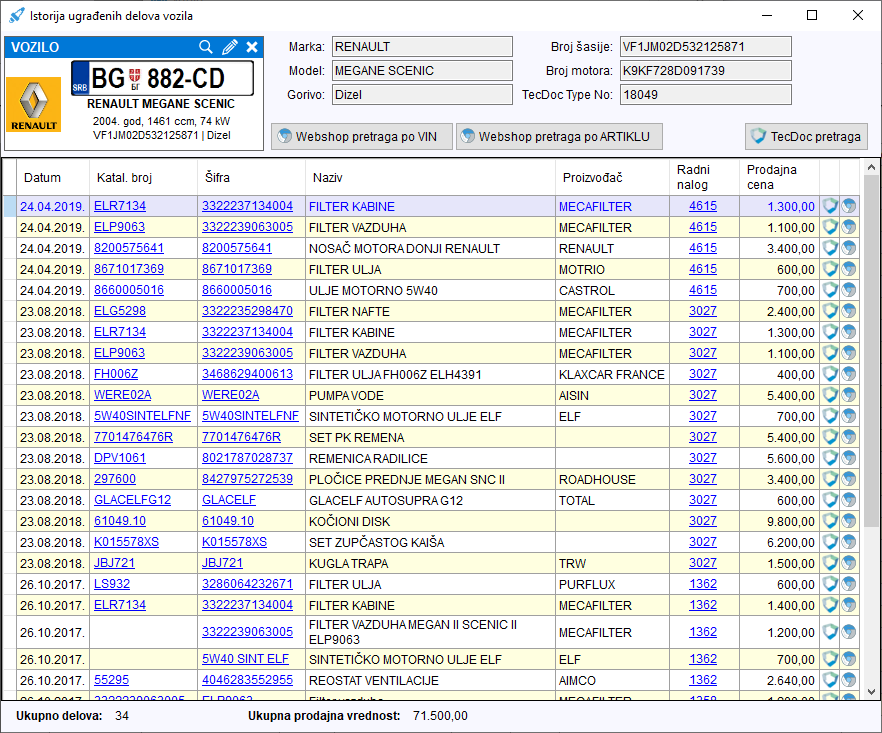The height and width of the screenshot is (733, 882).
Task: Click the Renault logo thumbnail
Action: (34, 104)
